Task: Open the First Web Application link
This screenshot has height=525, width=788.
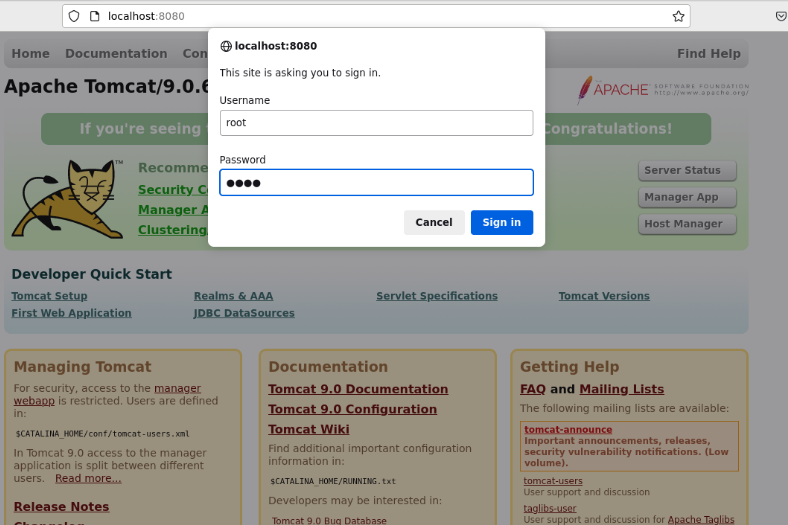Action: (71, 313)
